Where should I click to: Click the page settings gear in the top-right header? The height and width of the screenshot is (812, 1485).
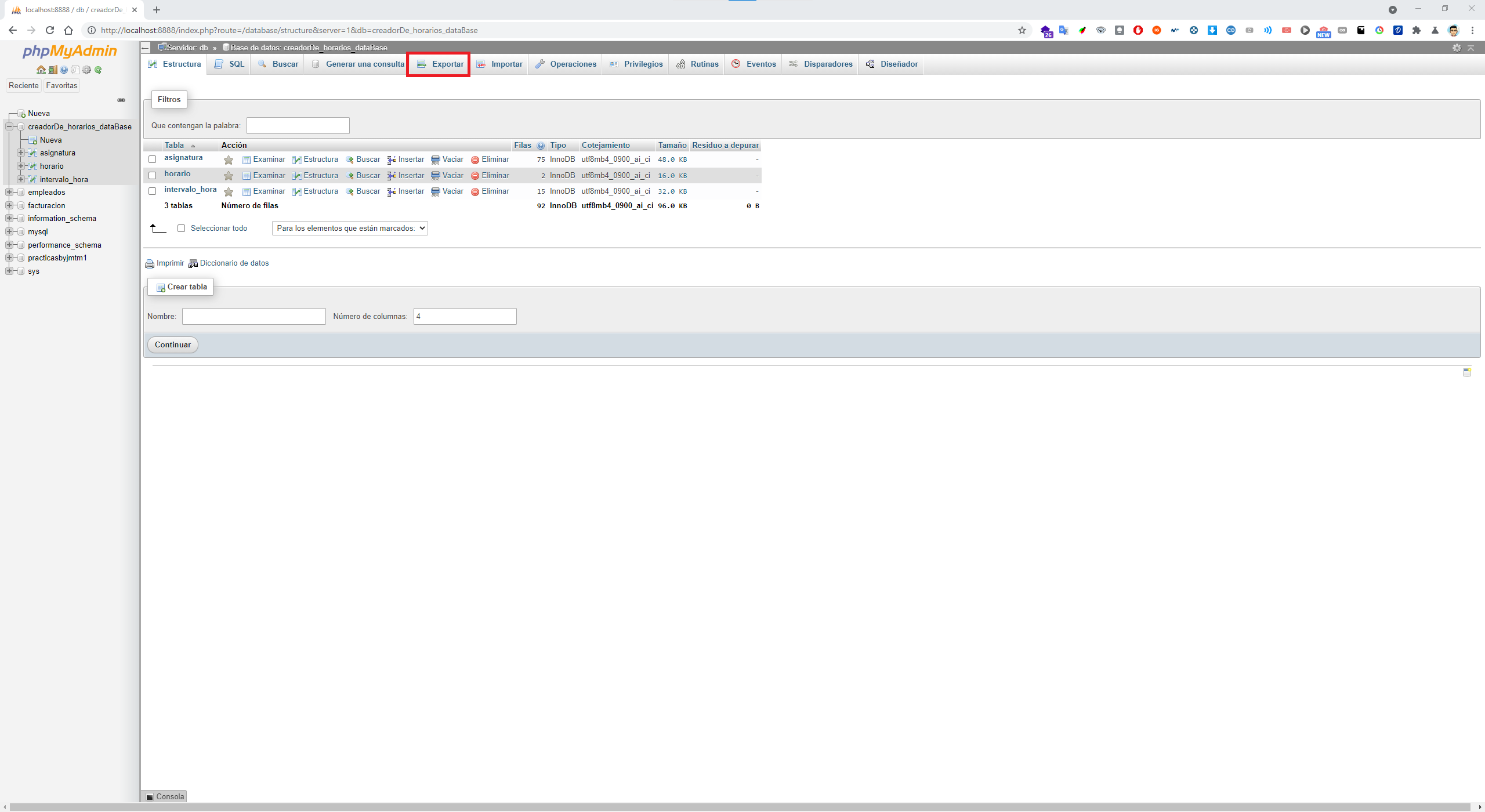[1457, 48]
